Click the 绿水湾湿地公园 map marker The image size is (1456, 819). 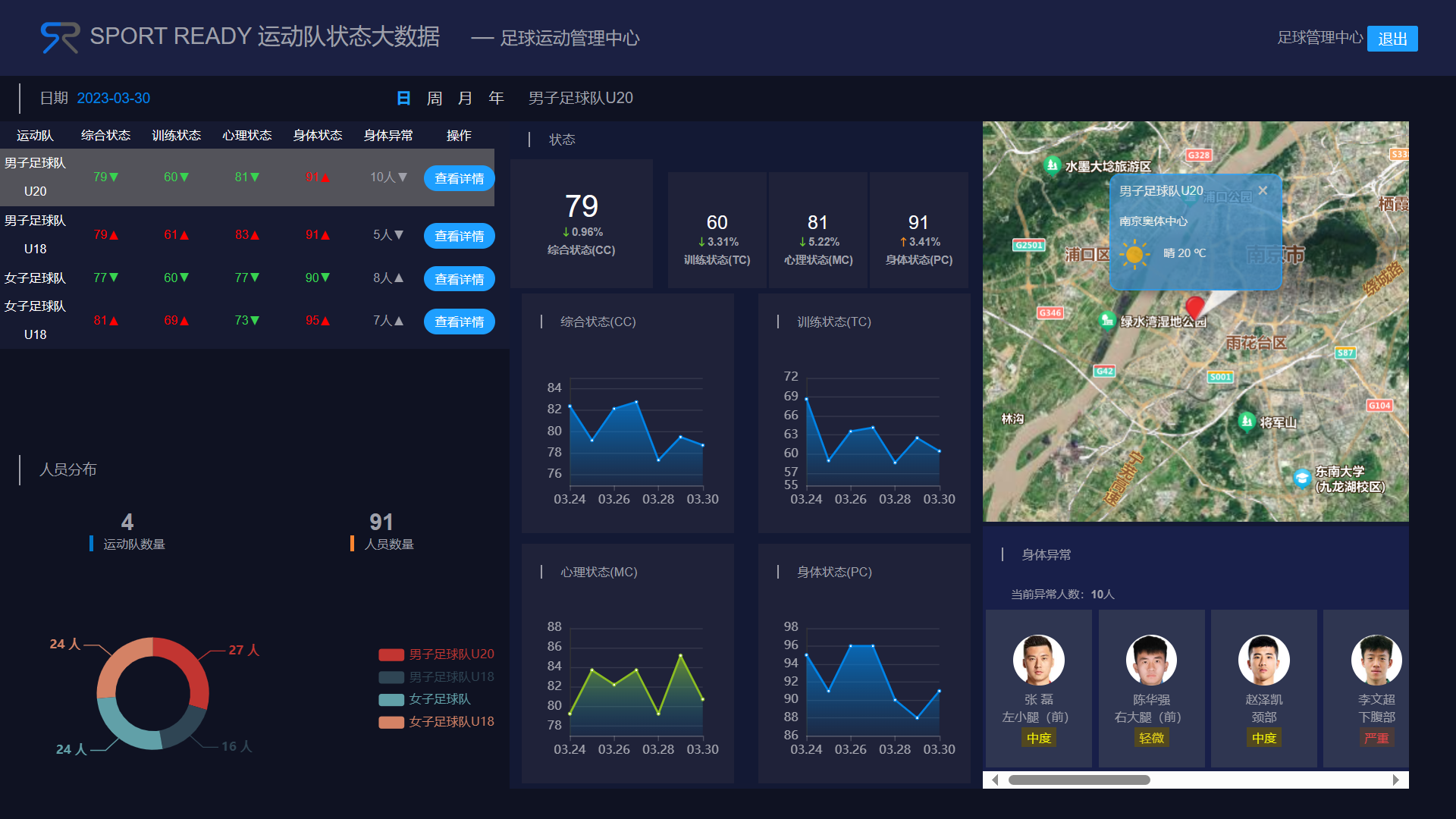point(1107,320)
